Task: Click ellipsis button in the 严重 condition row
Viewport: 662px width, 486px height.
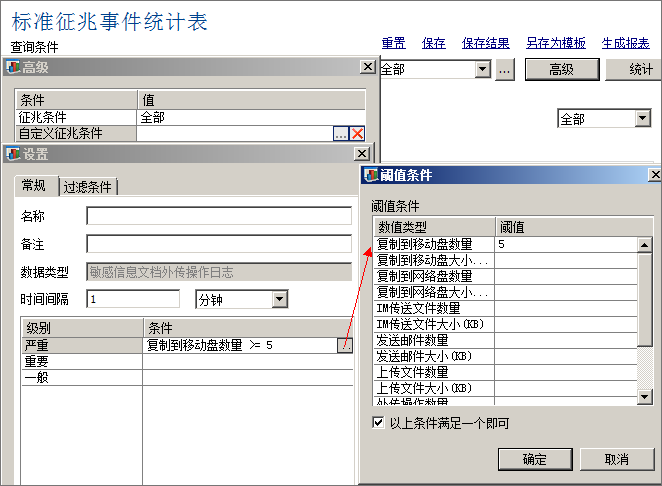Action: click(x=344, y=345)
